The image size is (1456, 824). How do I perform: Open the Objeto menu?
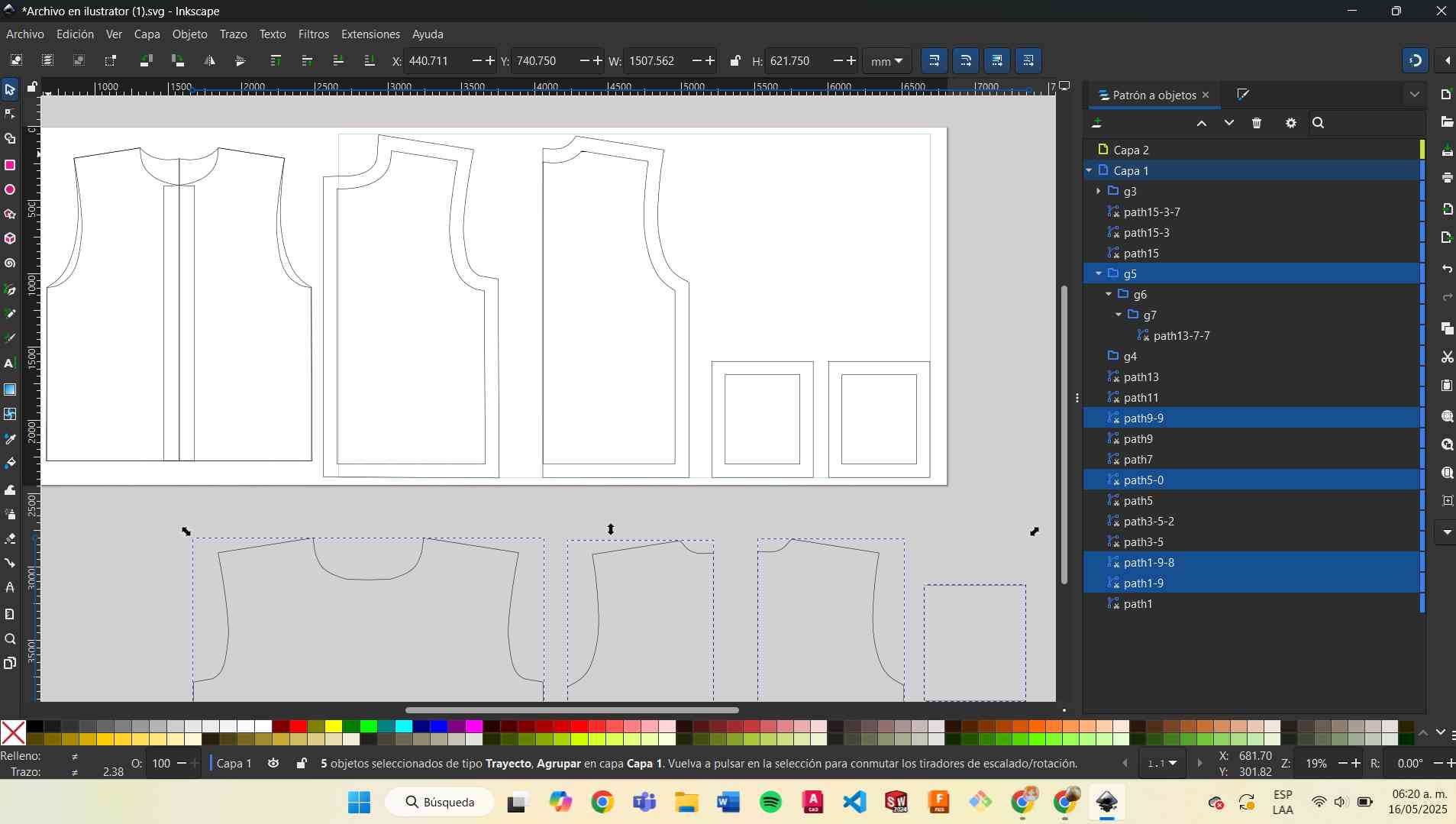click(190, 34)
